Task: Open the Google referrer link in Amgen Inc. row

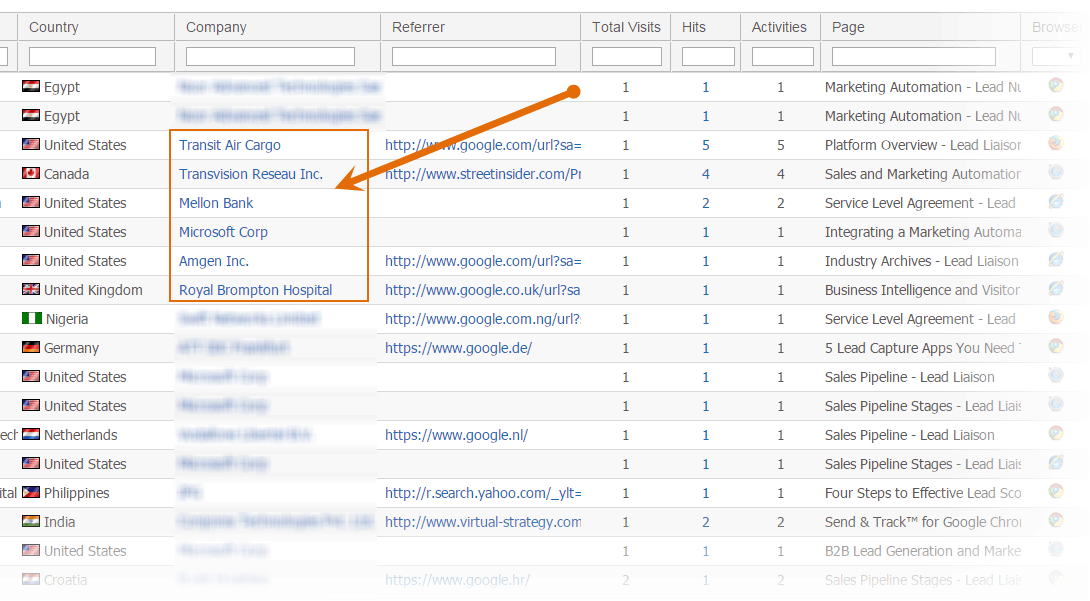Action: [483, 261]
